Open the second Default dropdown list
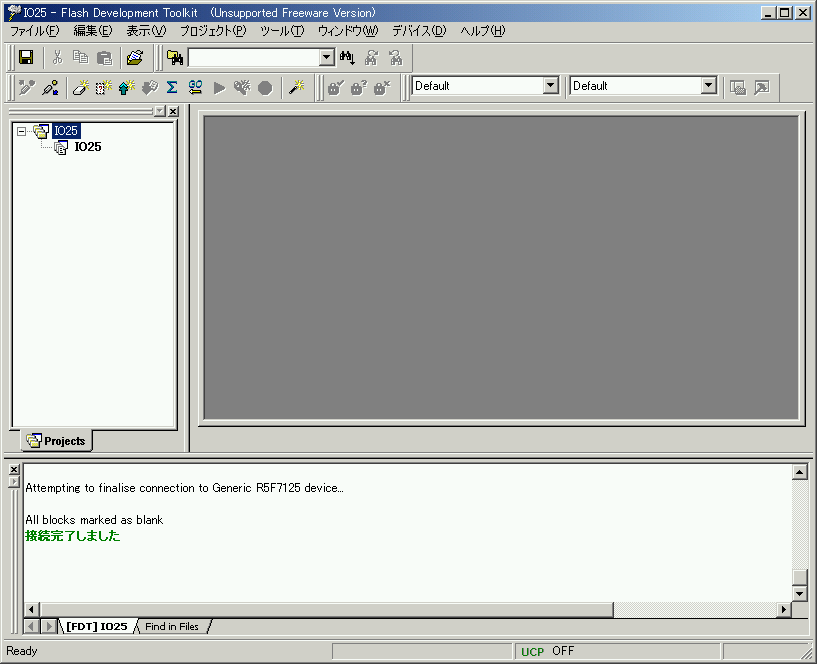This screenshot has height=664, width=817. [x=708, y=86]
